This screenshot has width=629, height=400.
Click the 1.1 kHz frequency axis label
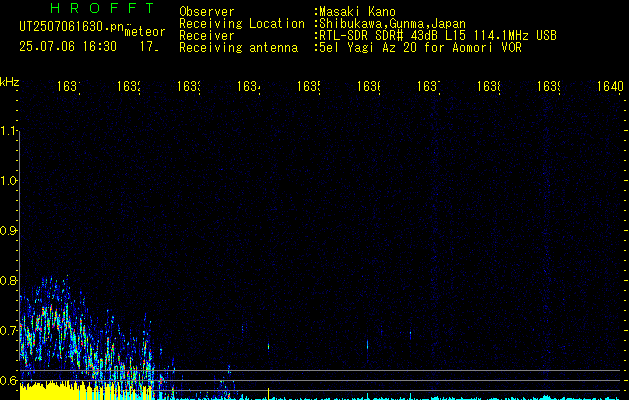(10, 131)
